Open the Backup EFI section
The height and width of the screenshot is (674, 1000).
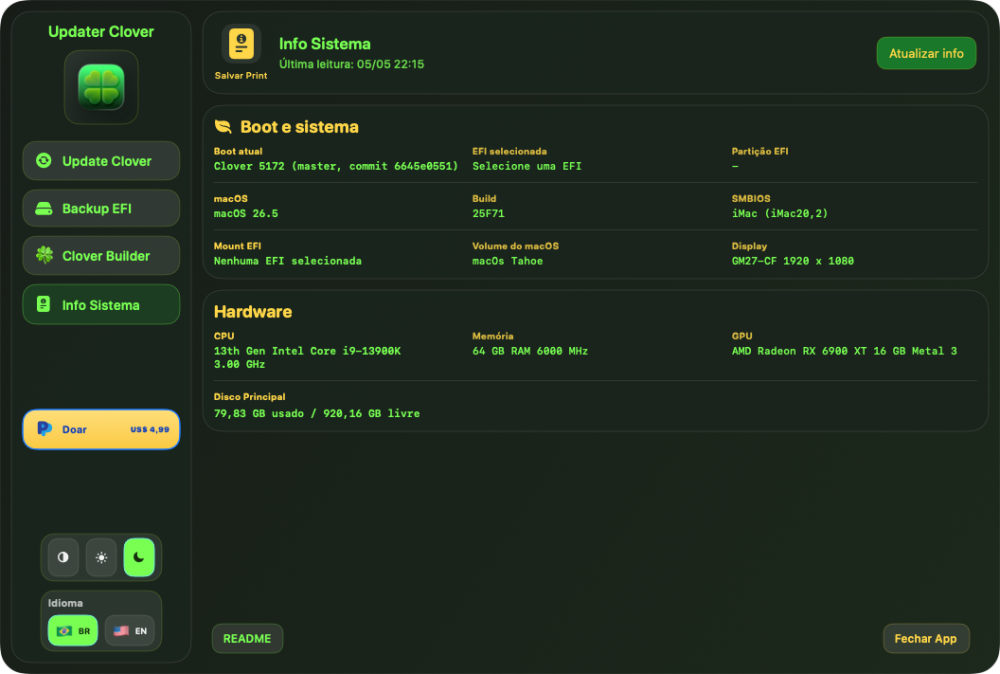point(101,209)
